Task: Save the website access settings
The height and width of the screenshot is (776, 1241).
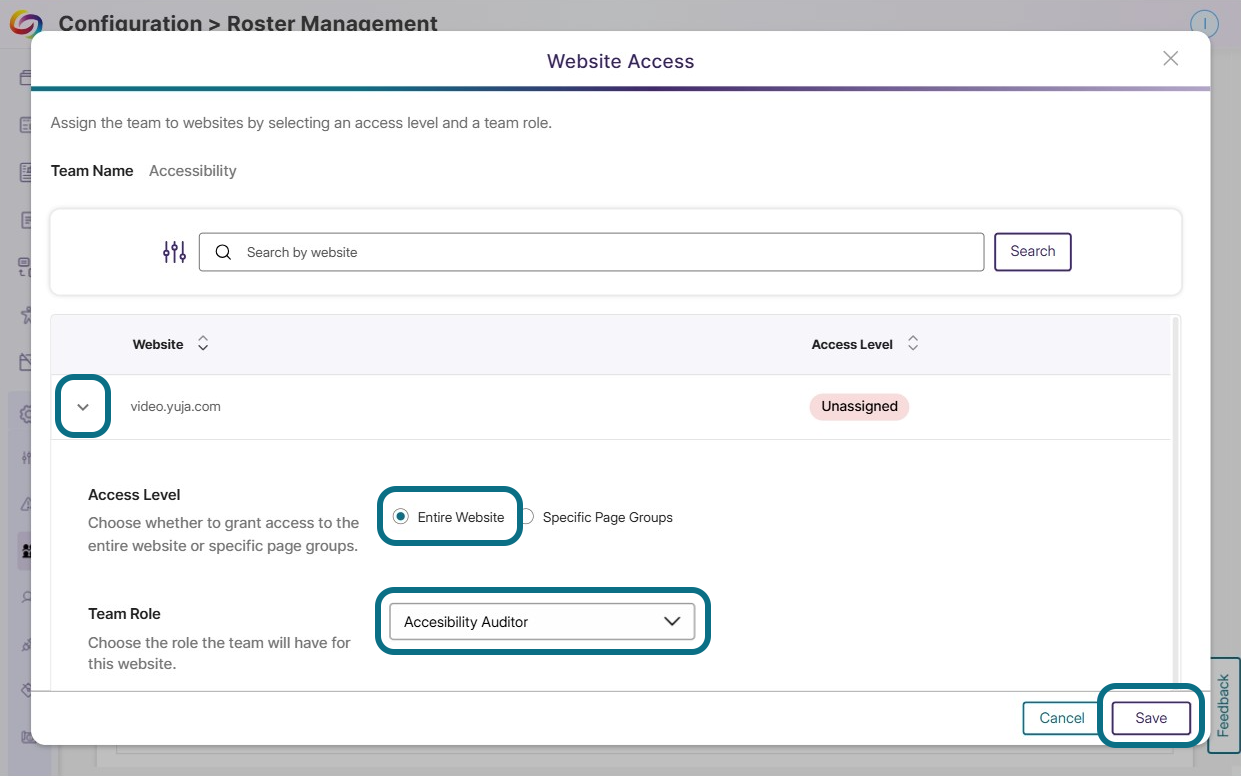Action: (1151, 718)
